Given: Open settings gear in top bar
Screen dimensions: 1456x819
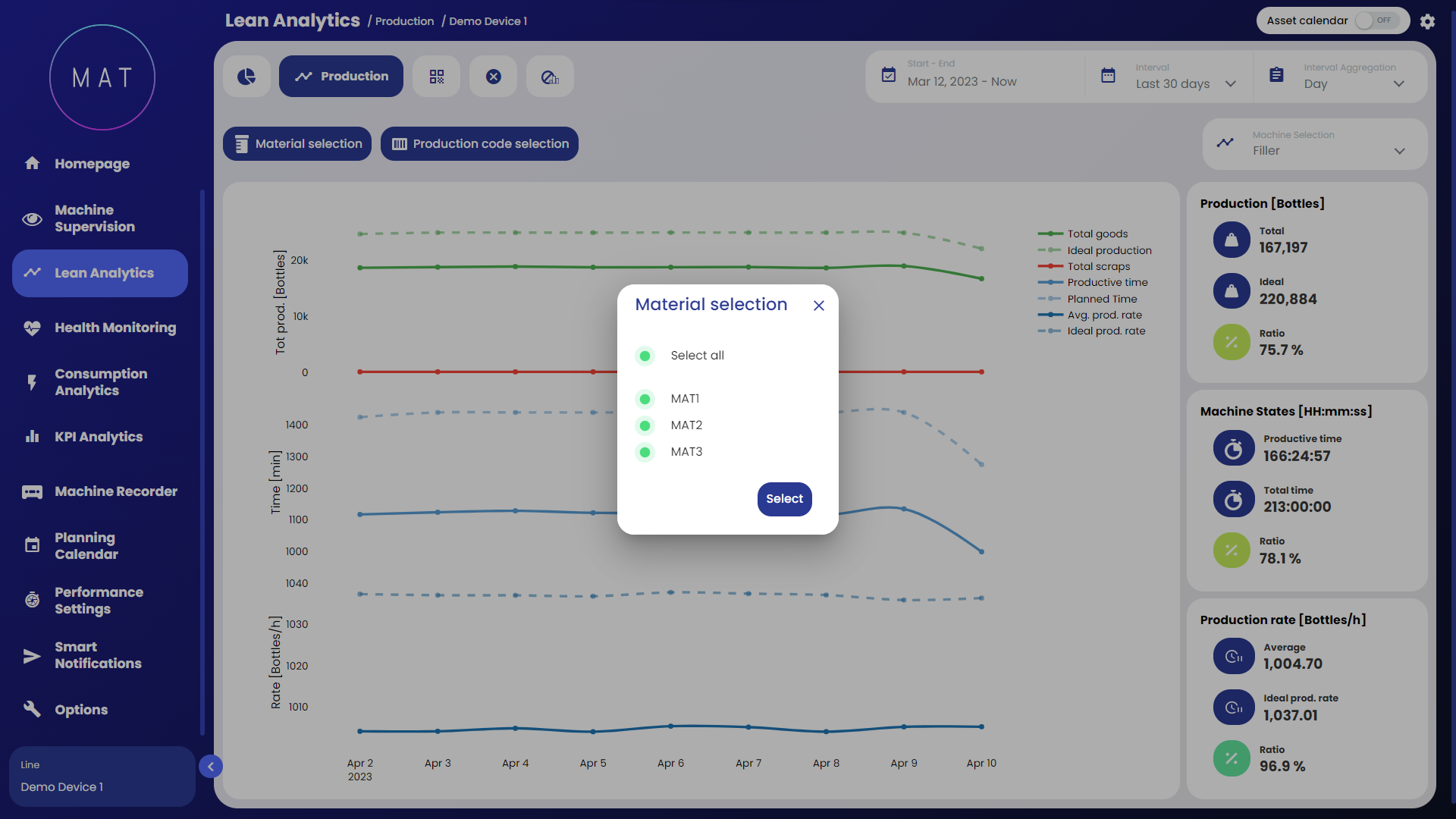Looking at the screenshot, I should click(1427, 21).
